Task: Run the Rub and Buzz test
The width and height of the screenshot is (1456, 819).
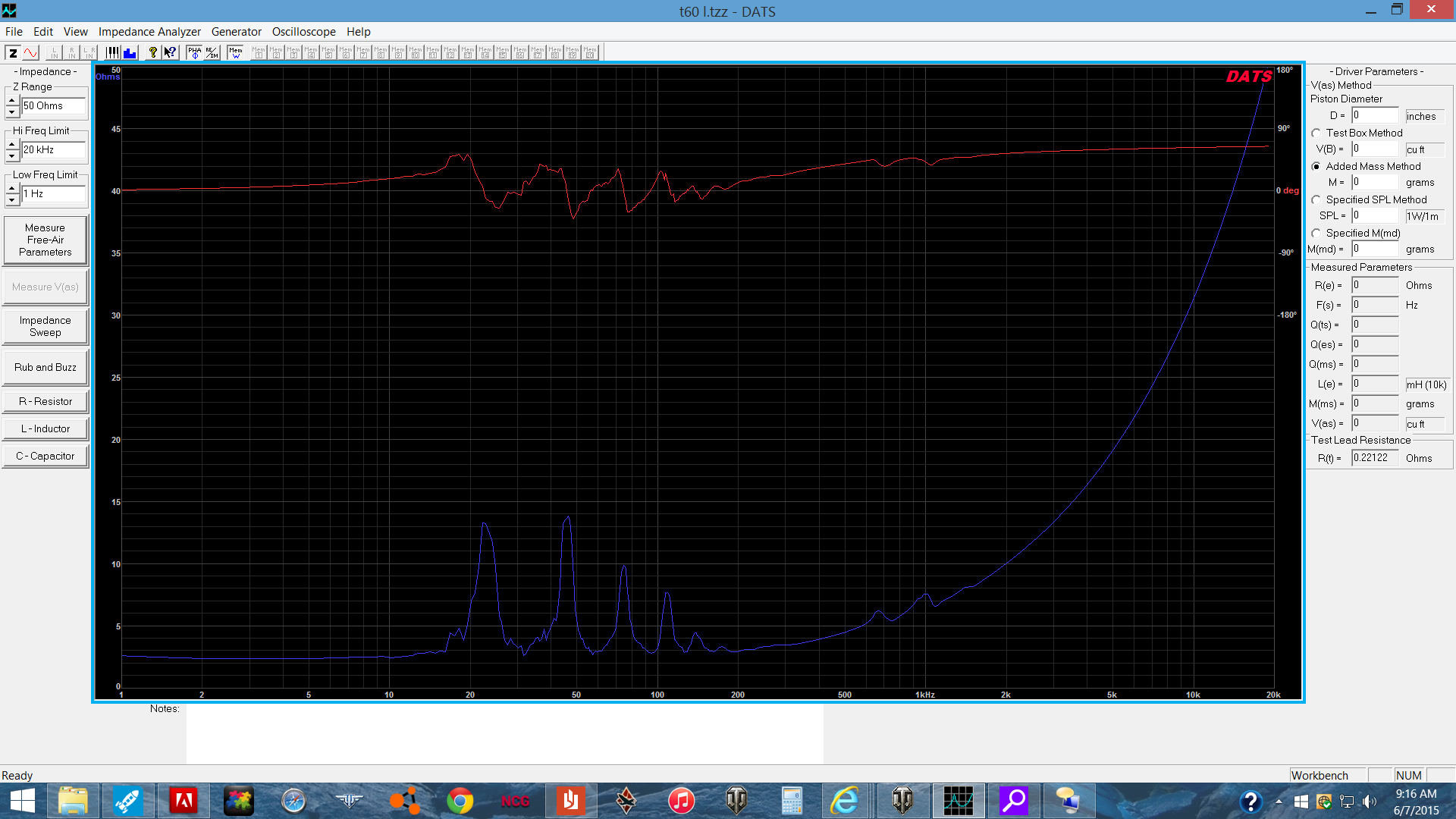Action: 45,367
